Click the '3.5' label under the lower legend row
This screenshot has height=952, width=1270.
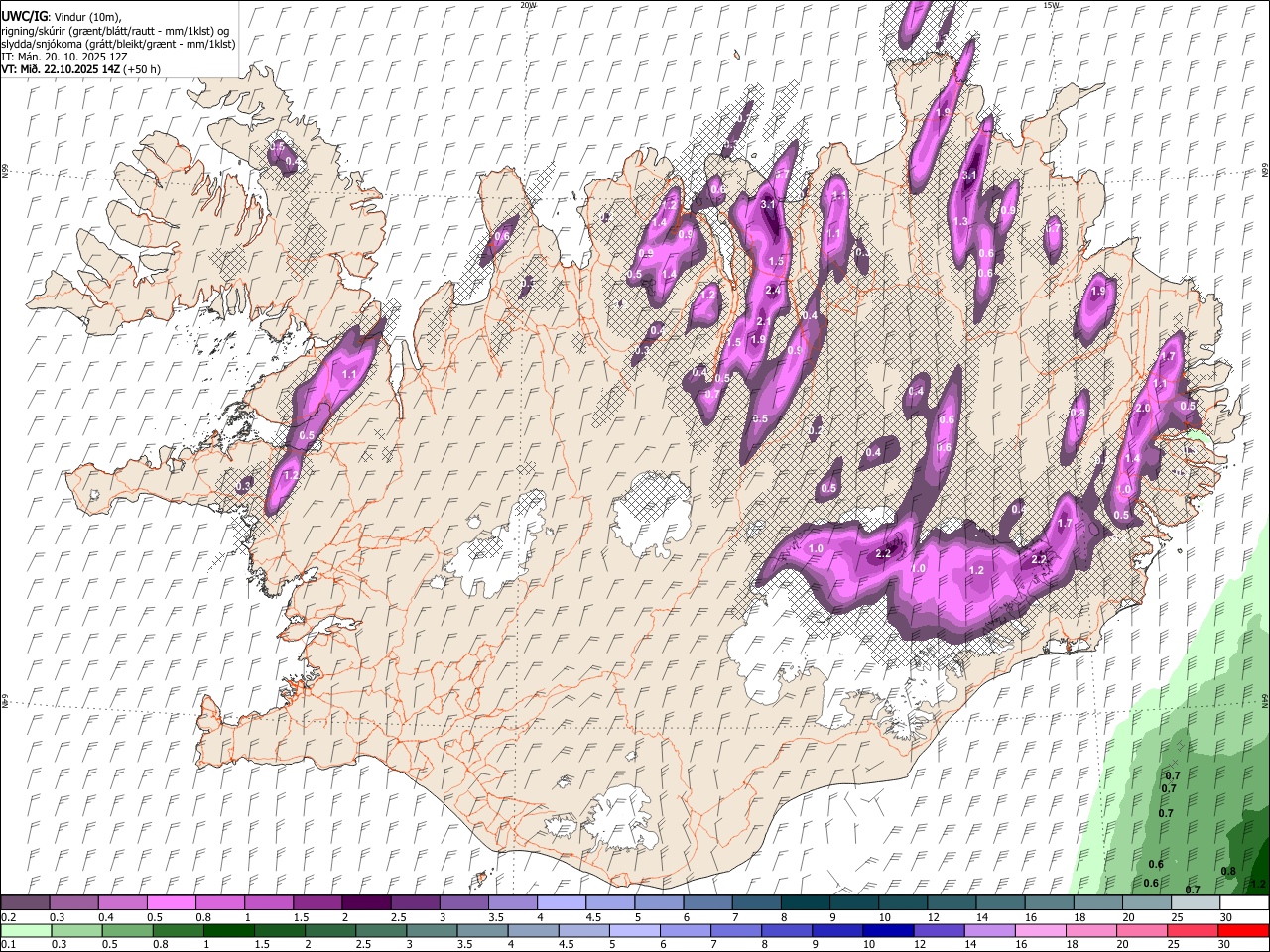463,945
